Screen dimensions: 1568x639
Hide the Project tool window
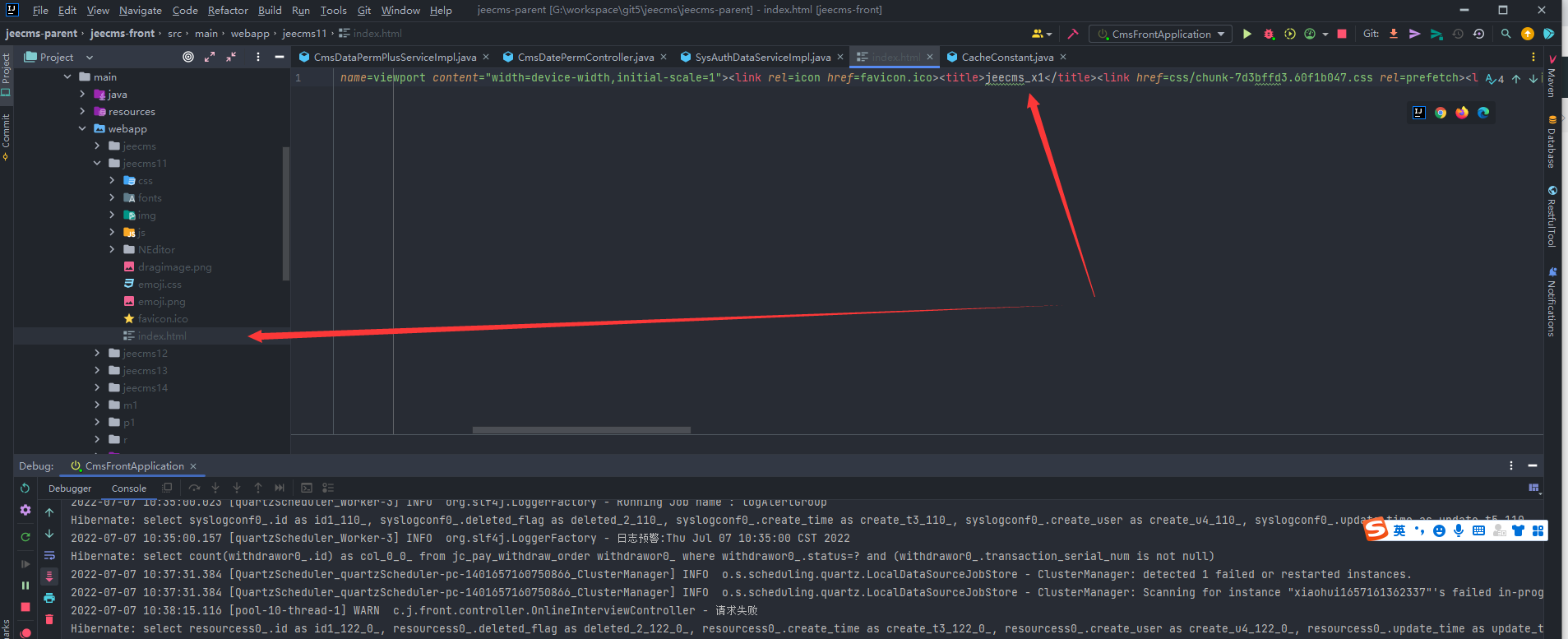[x=280, y=57]
